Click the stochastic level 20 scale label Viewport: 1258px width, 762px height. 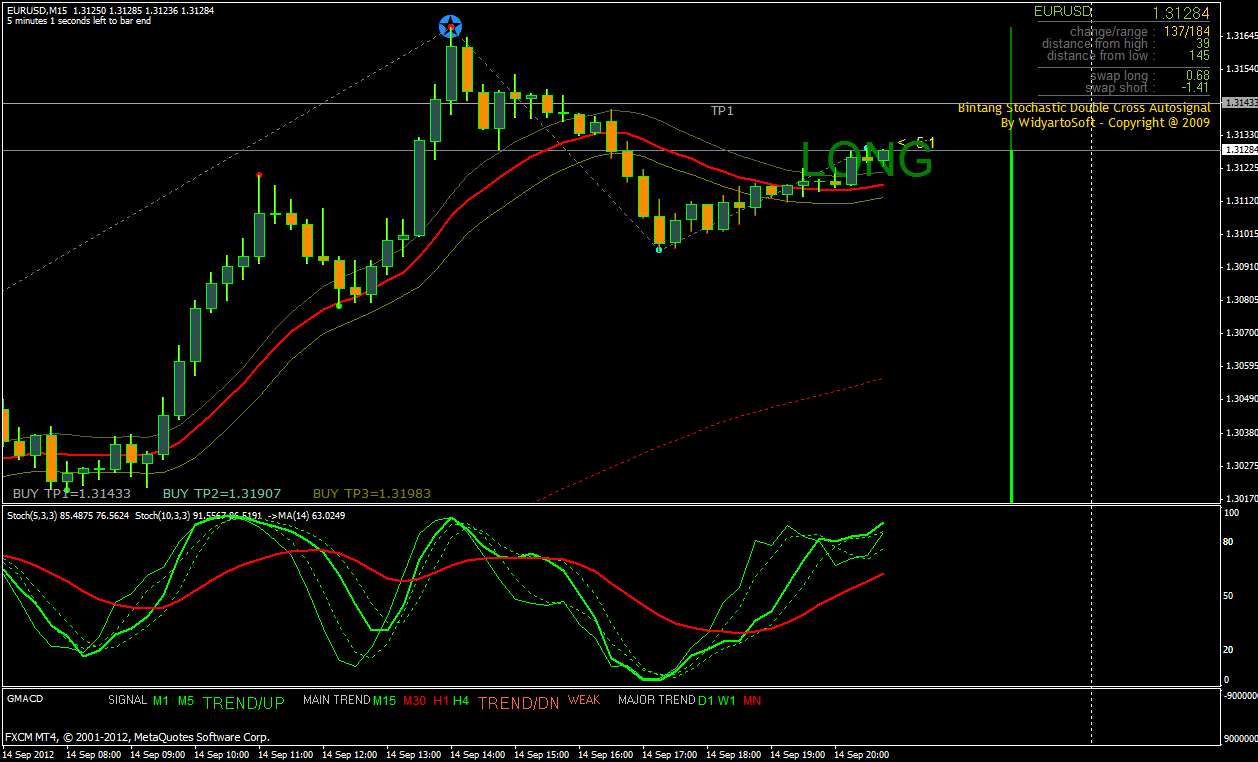pyautogui.click(x=1229, y=650)
